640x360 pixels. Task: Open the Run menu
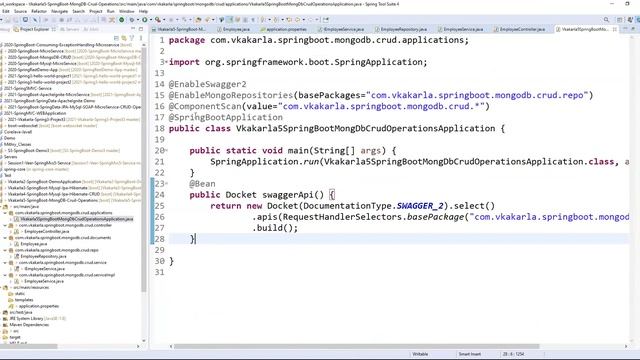click(111, 11)
